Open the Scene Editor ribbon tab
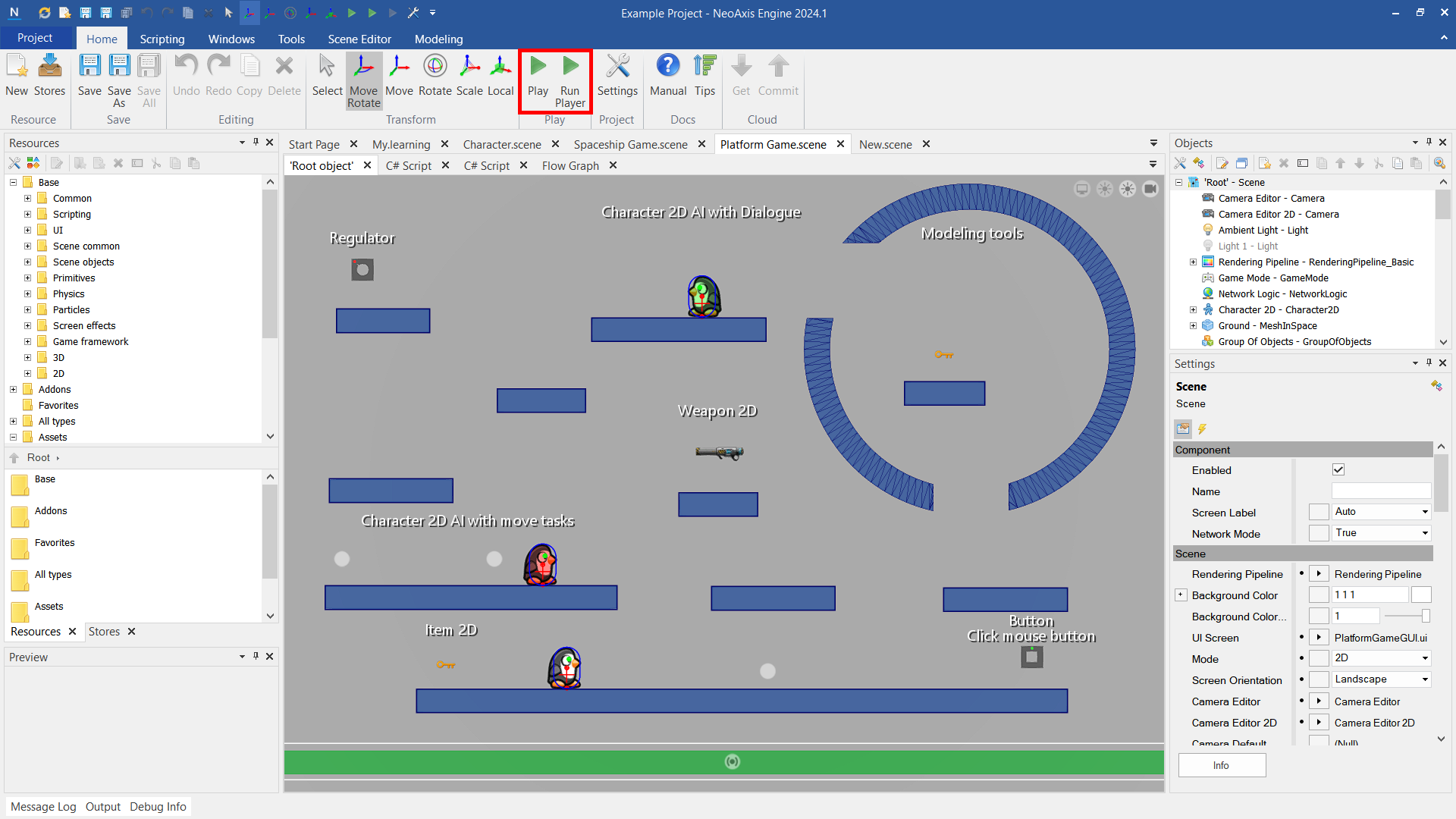Screen dimensions: 1456x819 [359, 39]
